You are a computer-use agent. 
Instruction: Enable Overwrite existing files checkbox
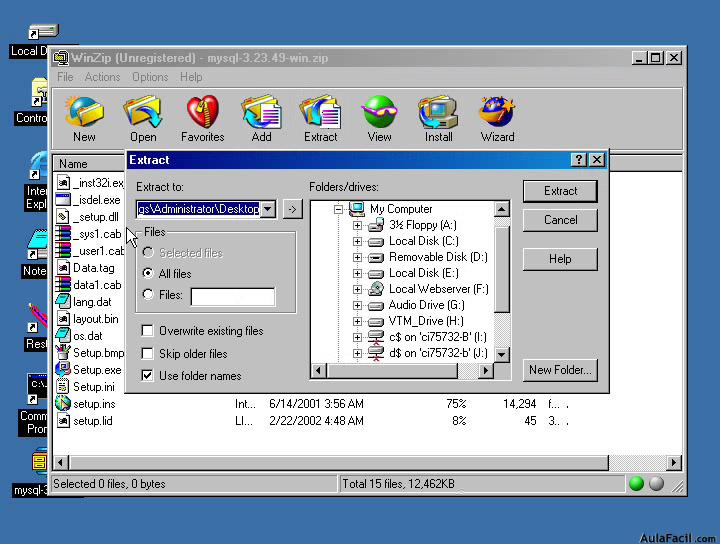pos(147,331)
